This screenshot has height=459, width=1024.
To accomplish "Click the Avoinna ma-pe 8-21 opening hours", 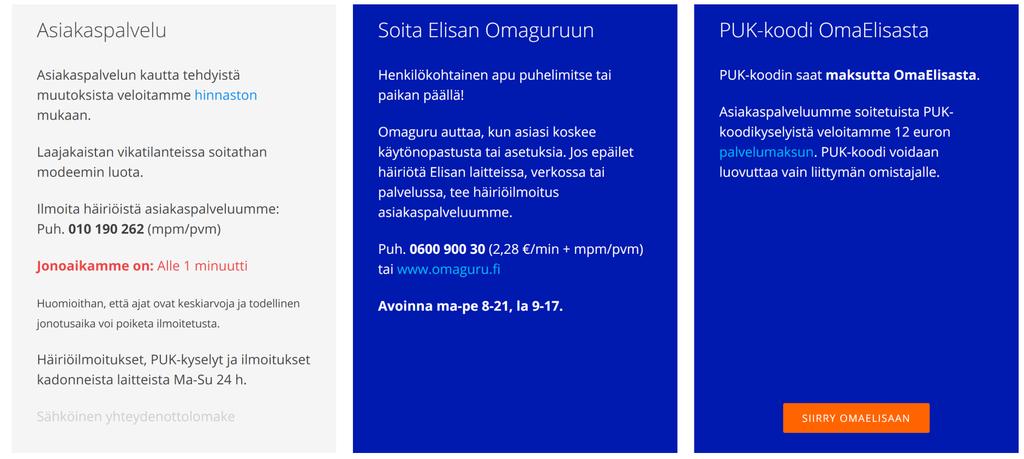I will [x=470, y=306].
